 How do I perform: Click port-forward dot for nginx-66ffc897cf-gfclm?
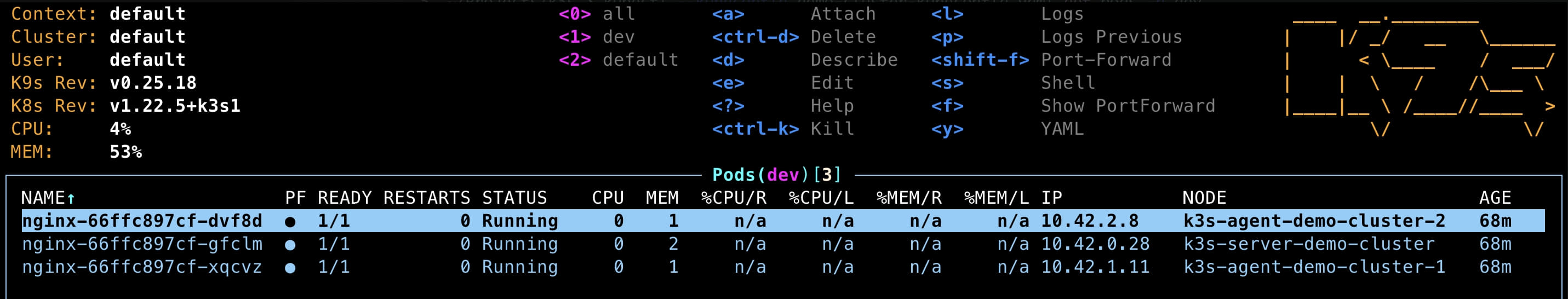click(x=290, y=245)
